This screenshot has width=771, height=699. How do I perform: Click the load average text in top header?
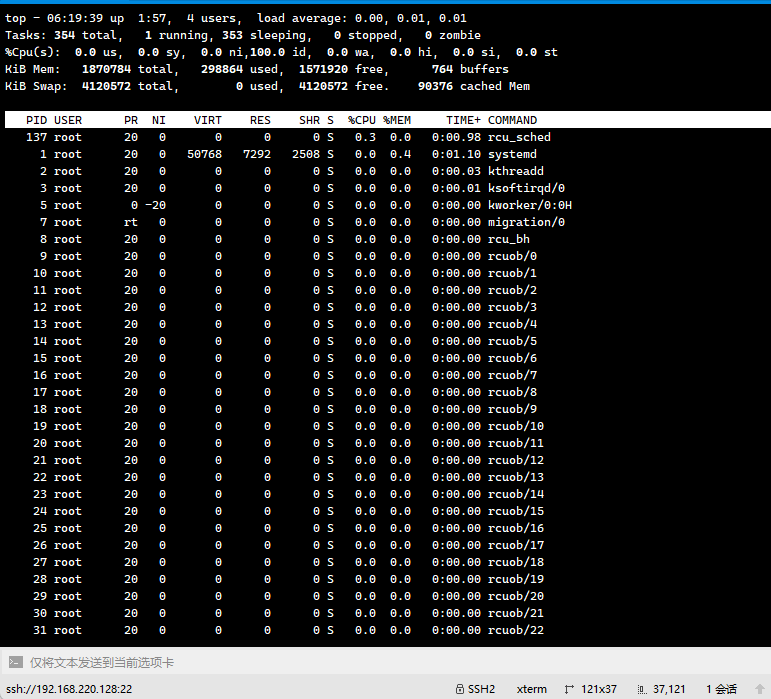(x=362, y=18)
